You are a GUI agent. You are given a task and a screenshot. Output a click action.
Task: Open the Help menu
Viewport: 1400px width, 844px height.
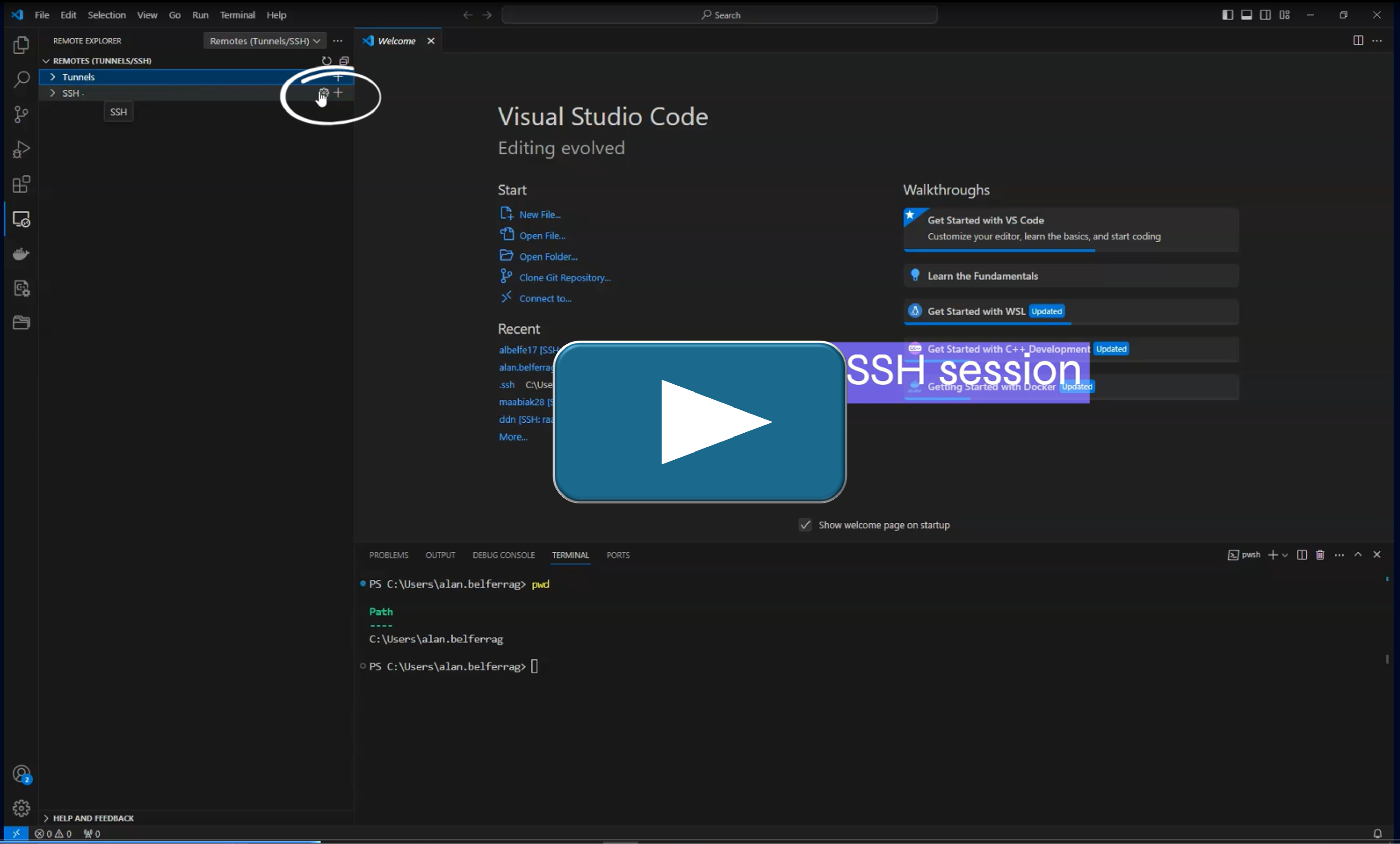point(276,15)
